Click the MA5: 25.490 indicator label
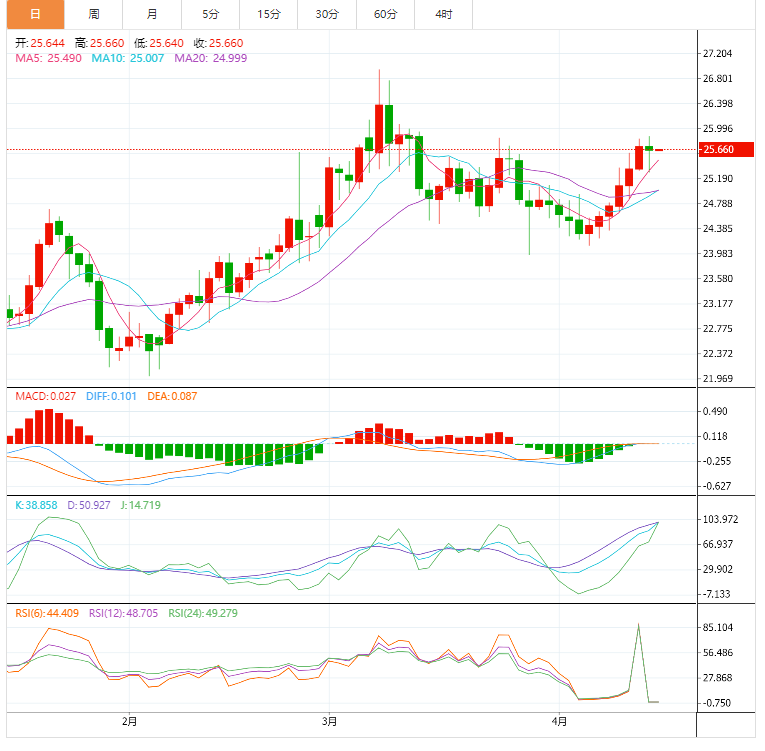765x751 pixels. (48, 58)
